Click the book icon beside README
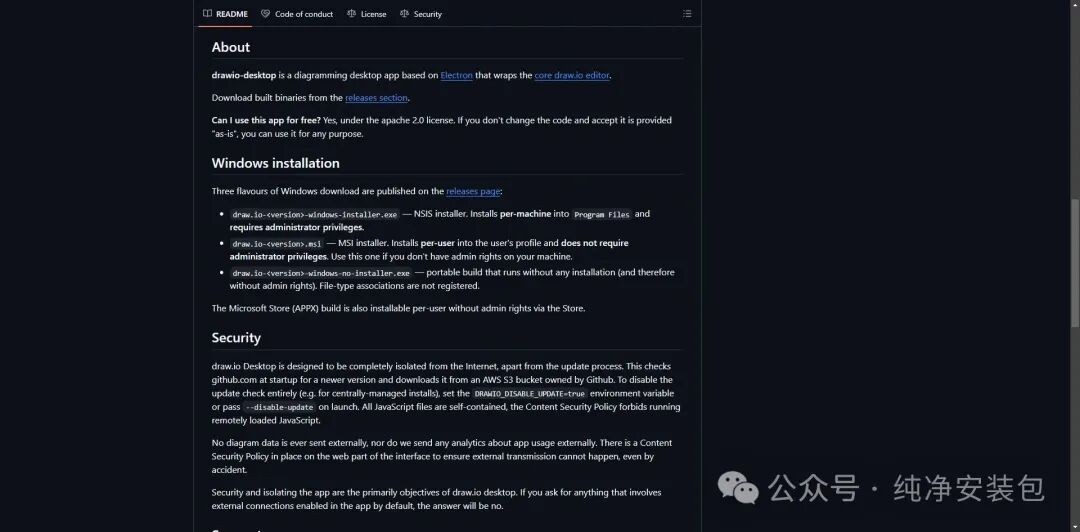 point(207,14)
